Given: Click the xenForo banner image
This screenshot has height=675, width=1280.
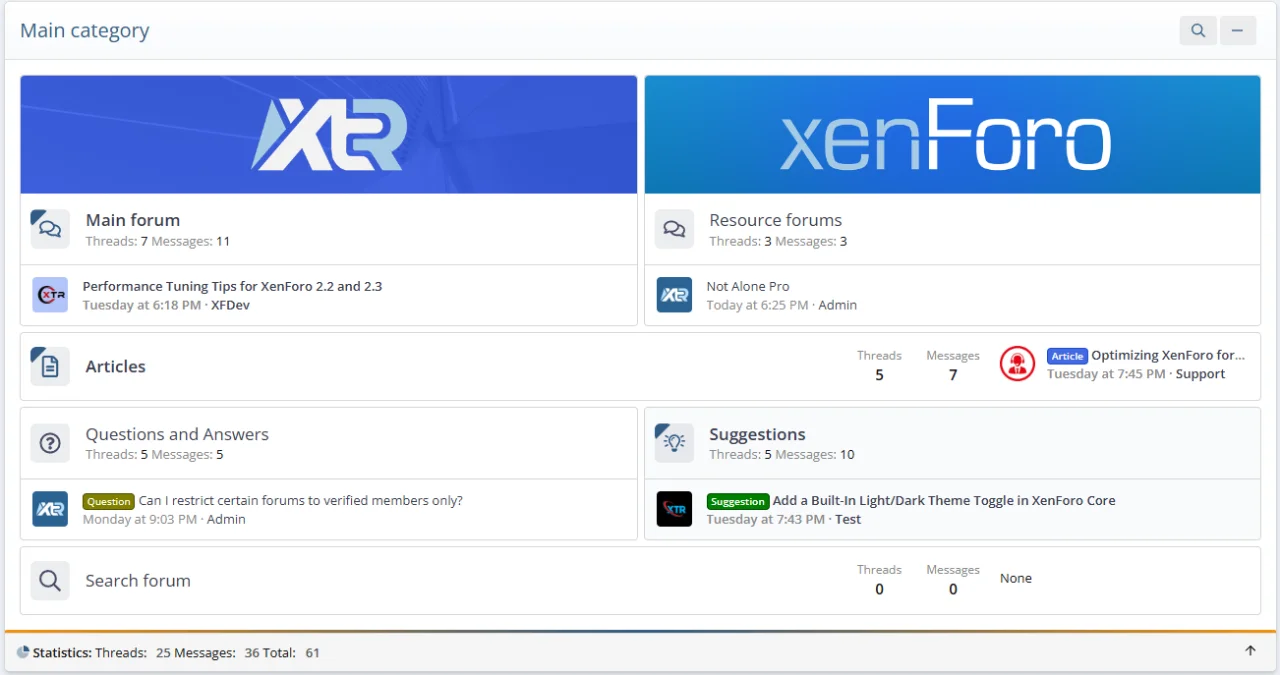Looking at the screenshot, I should 952,135.
